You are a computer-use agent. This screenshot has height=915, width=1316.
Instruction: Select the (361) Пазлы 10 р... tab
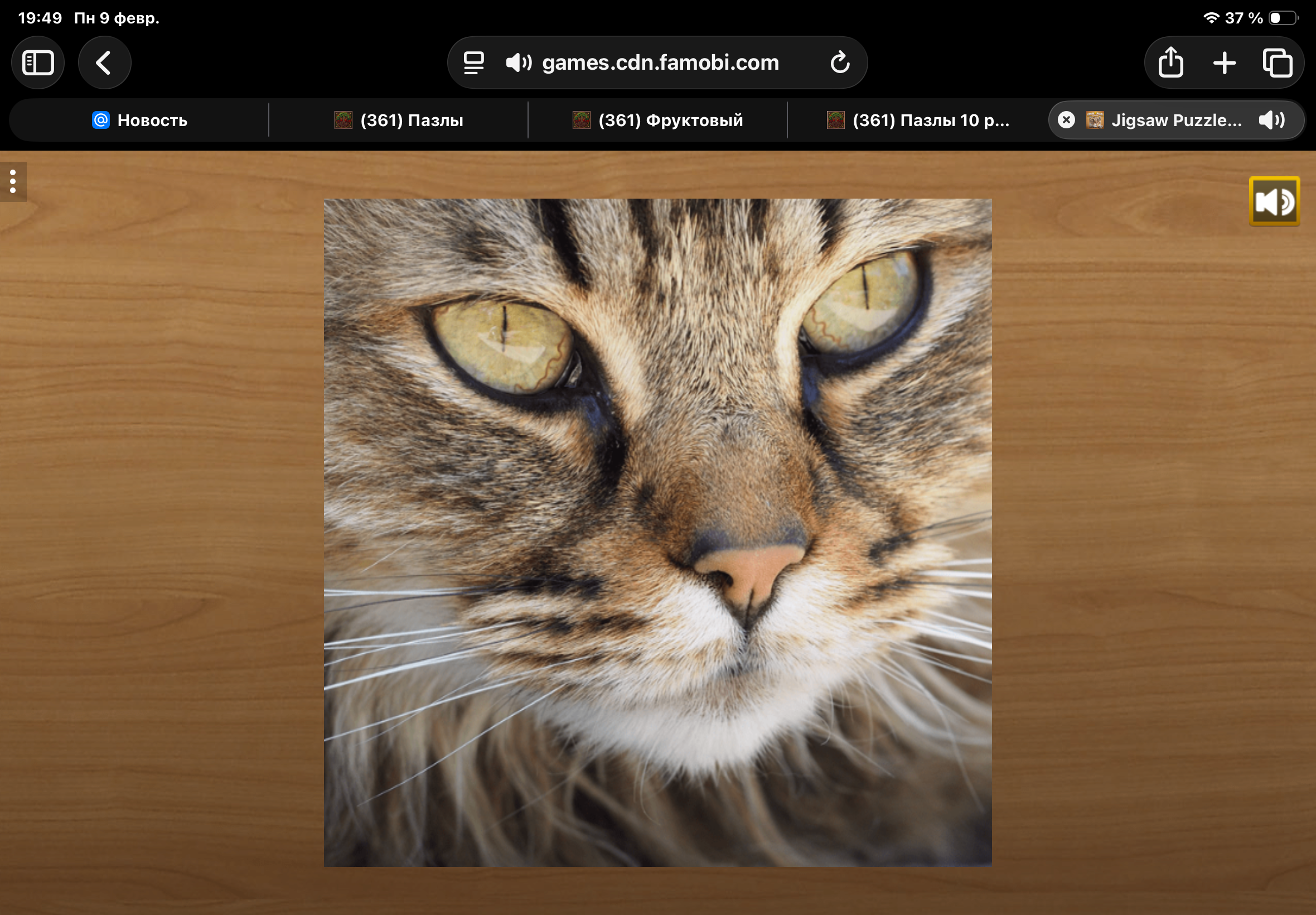point(918,121)
